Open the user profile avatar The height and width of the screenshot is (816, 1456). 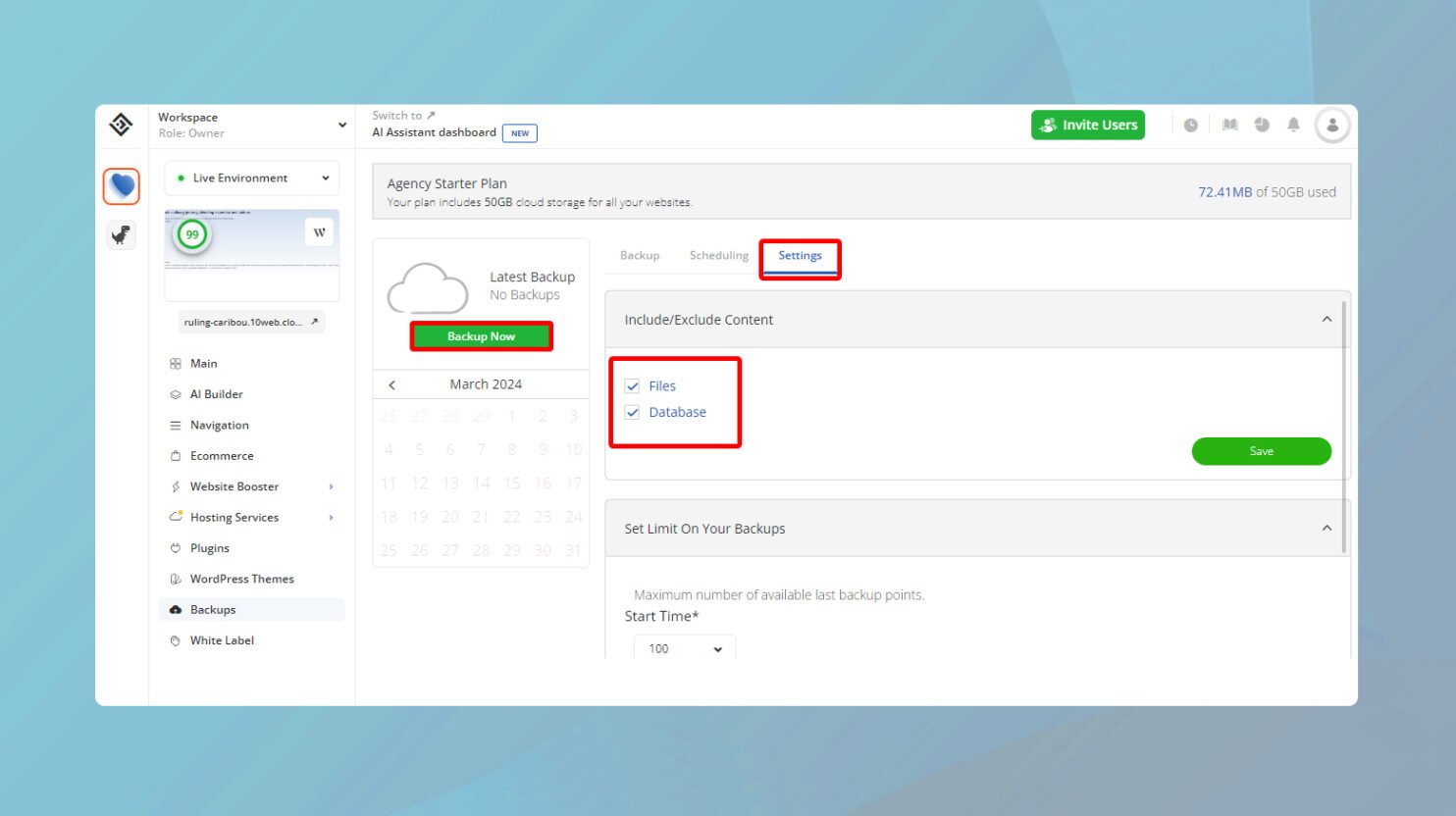coord(1331,126)
